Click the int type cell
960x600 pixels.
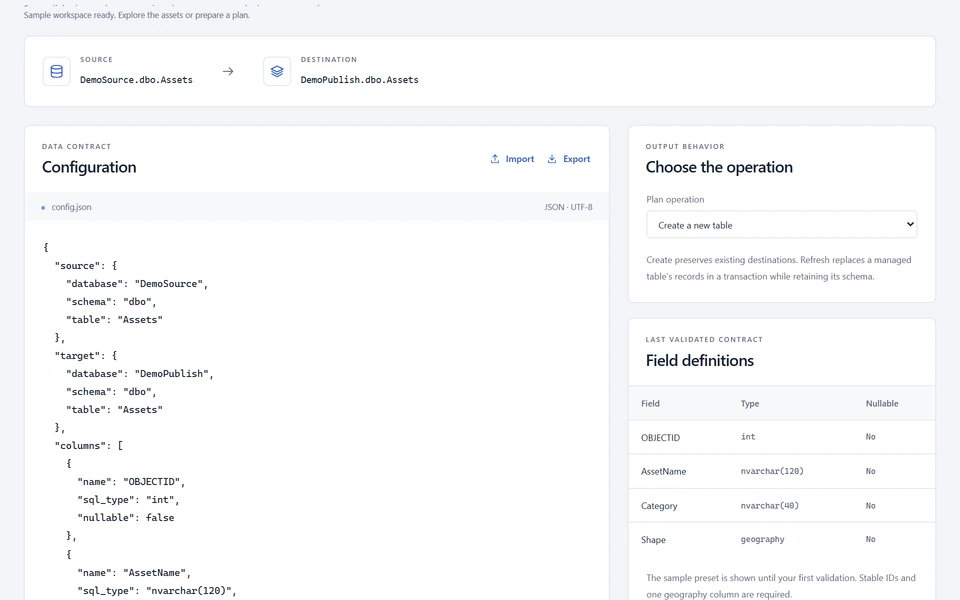[748, 437]
